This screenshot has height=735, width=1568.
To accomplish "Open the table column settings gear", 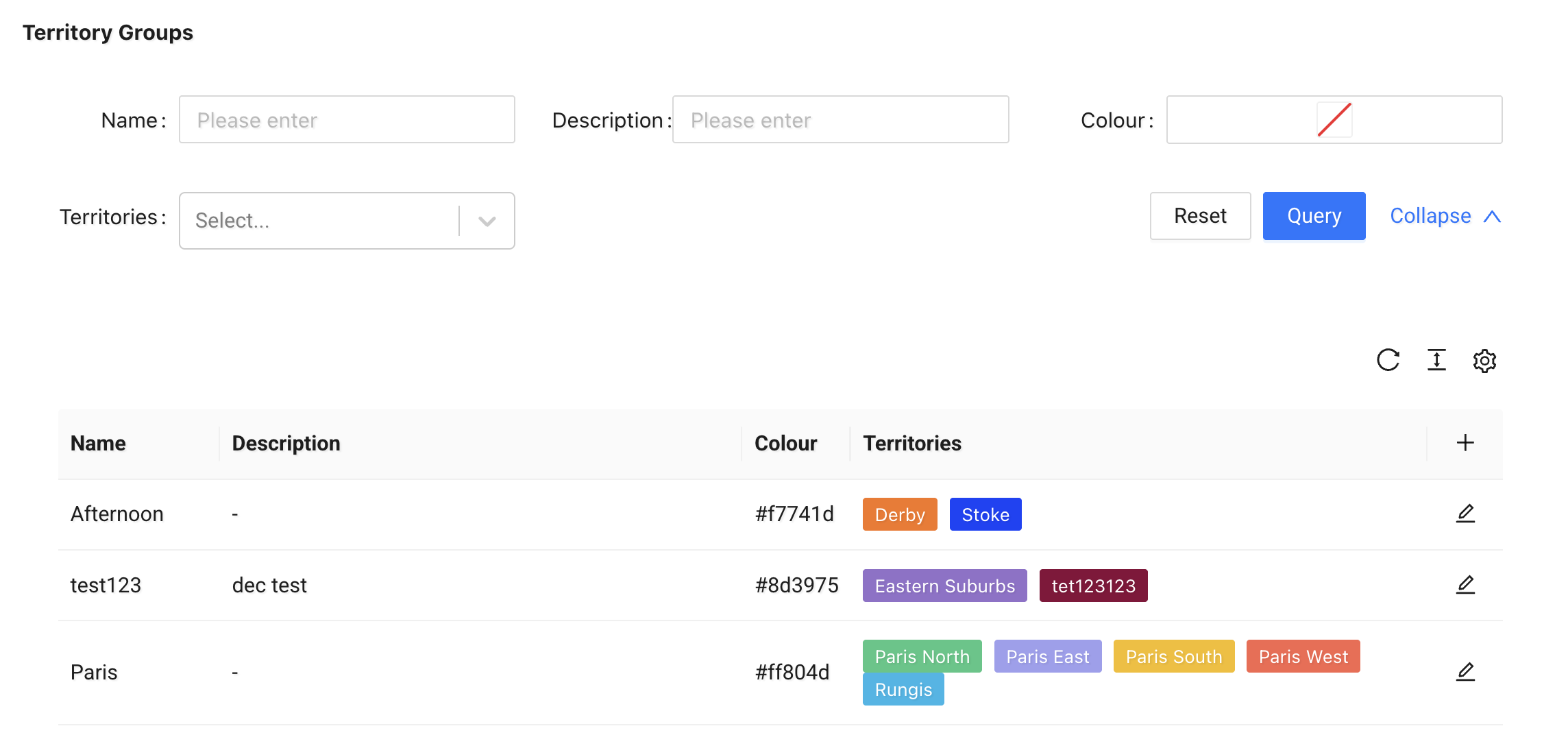I will [1484, 360].
